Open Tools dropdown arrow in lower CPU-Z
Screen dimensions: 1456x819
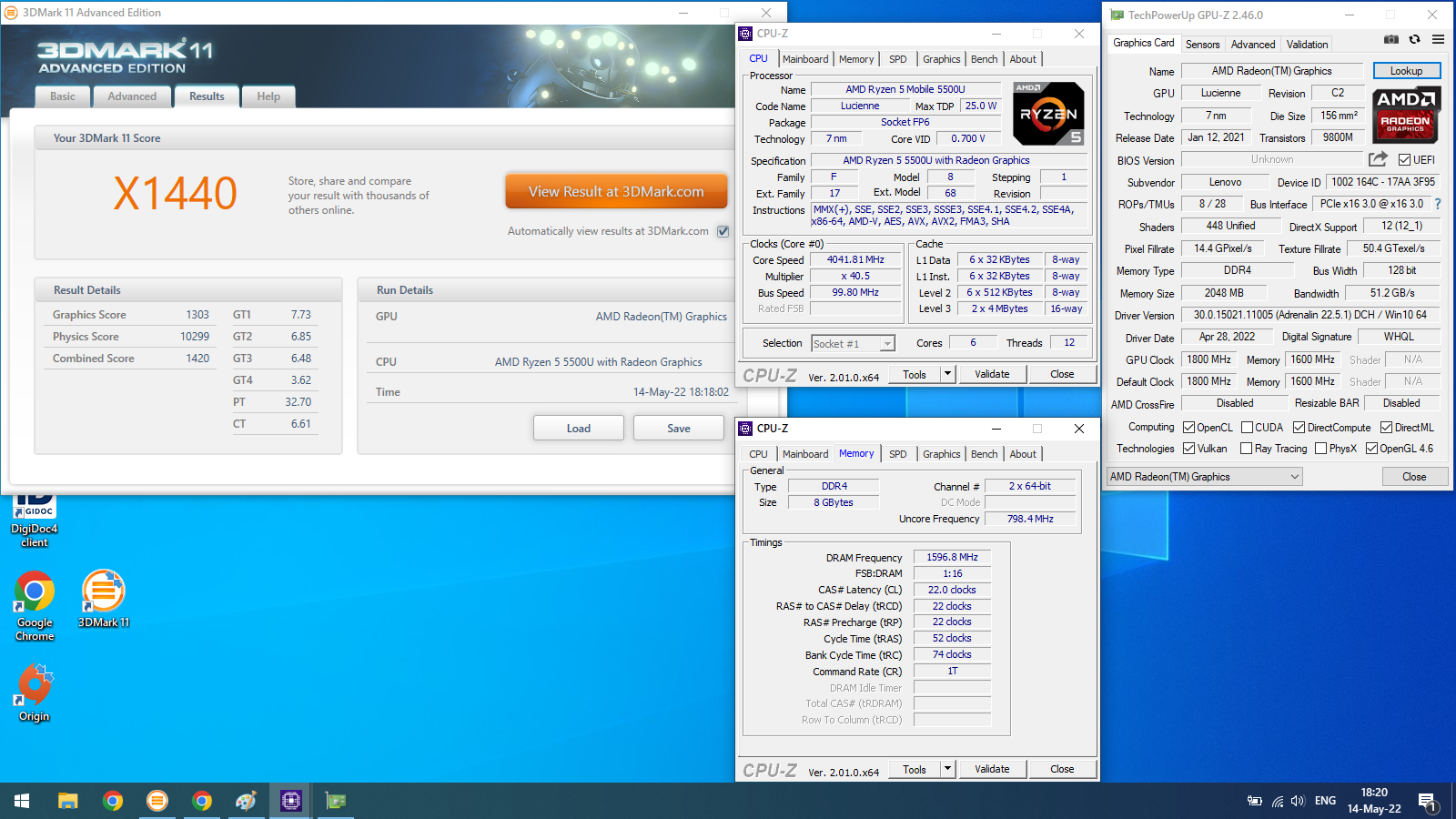coord(947,768)
